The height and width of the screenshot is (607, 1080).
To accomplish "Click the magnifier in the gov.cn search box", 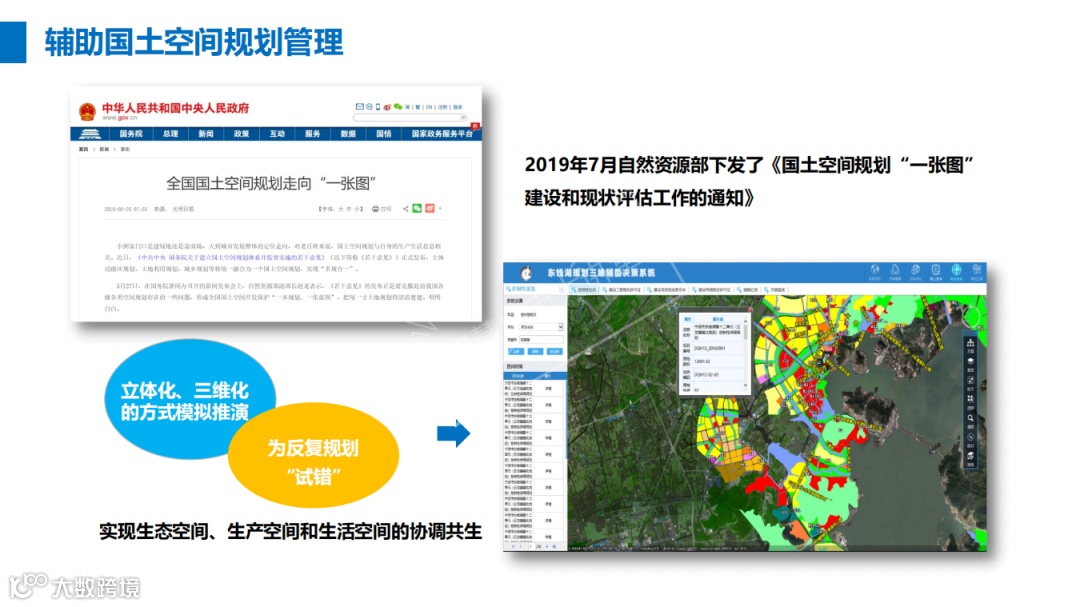I will [x=463, y=117].
